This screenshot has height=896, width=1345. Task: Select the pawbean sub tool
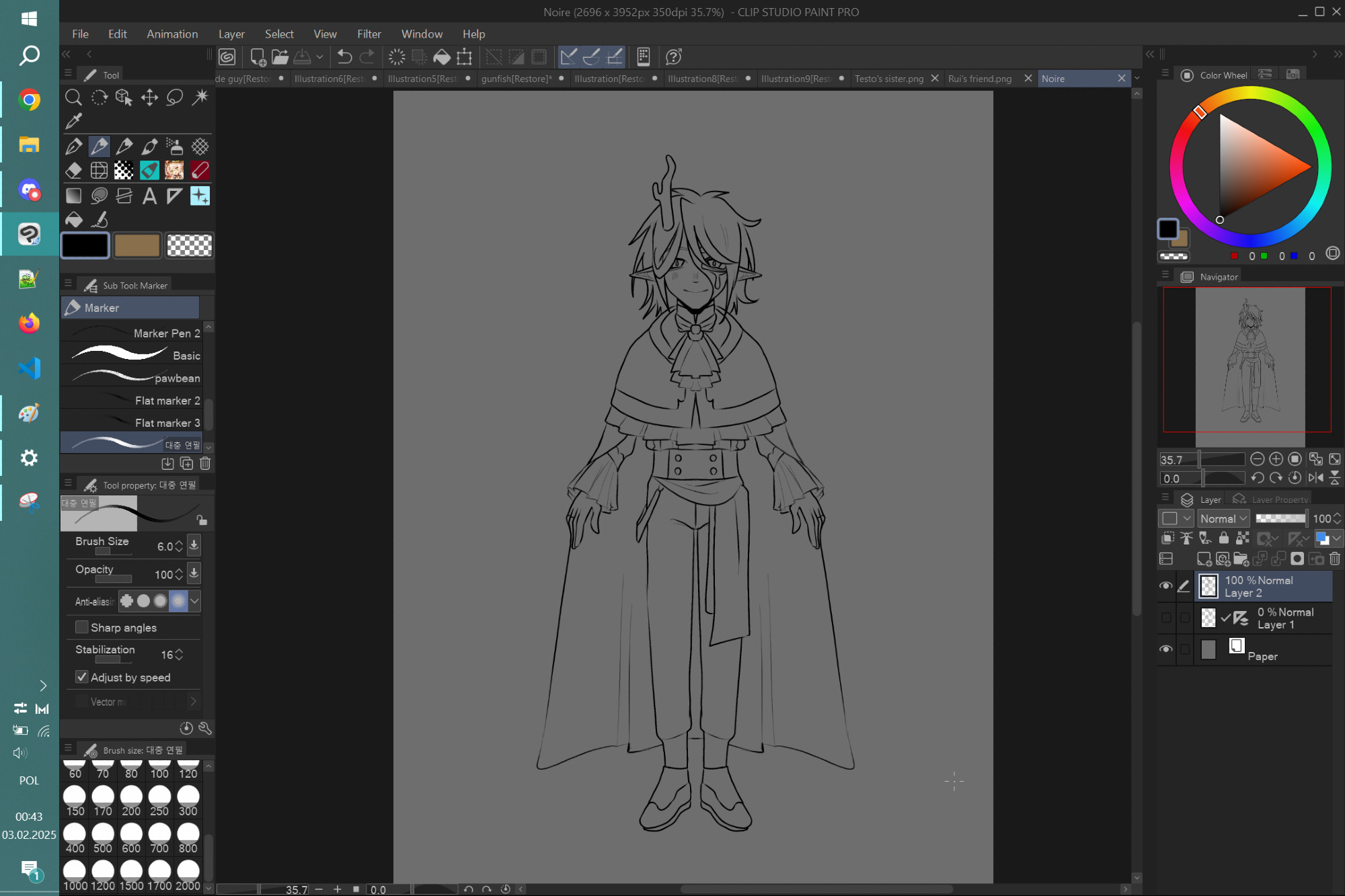click(131, 378)
